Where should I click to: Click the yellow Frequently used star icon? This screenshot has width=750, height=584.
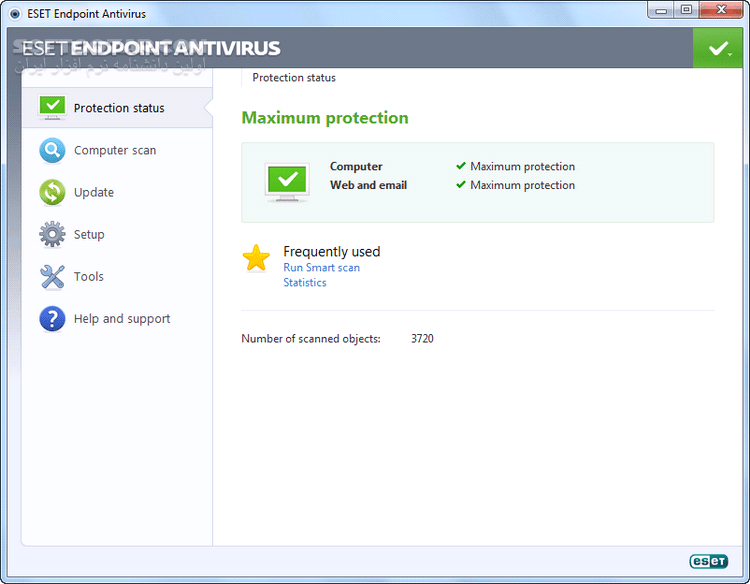(x=256, y=258)
